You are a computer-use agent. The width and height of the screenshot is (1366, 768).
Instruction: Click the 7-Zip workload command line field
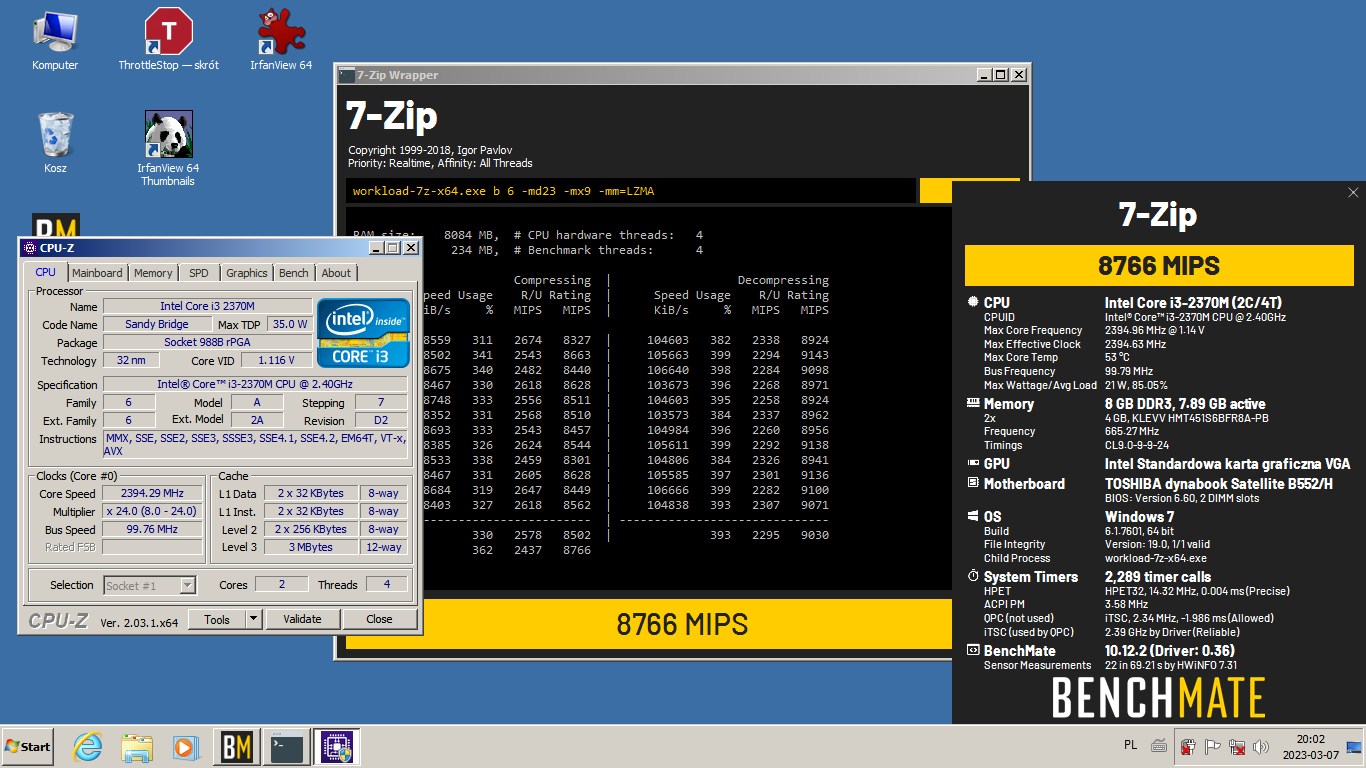631,191
